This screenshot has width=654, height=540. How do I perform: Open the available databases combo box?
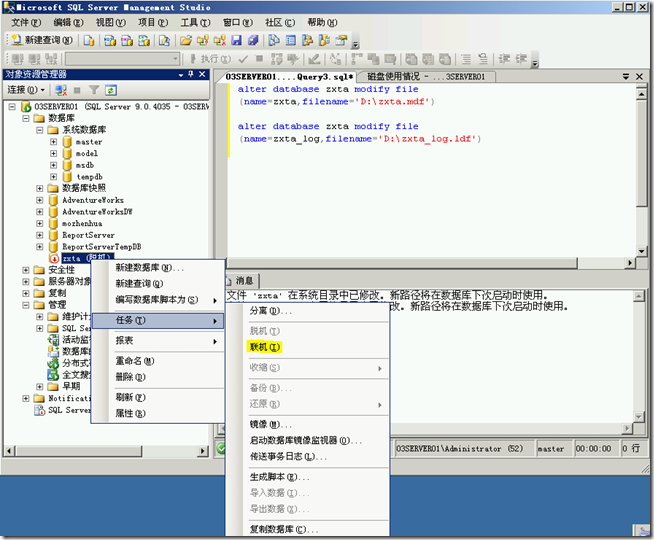click(123, 59)
